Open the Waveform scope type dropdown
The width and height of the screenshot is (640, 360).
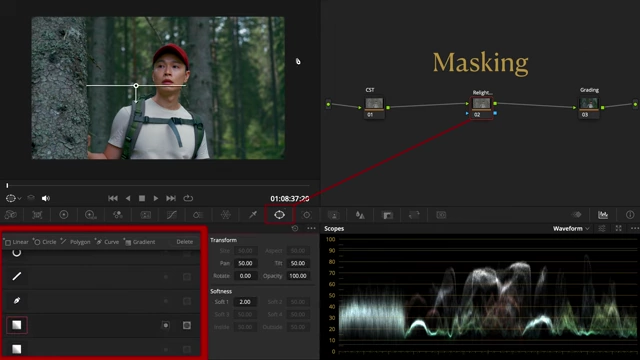tap(571, 229)
